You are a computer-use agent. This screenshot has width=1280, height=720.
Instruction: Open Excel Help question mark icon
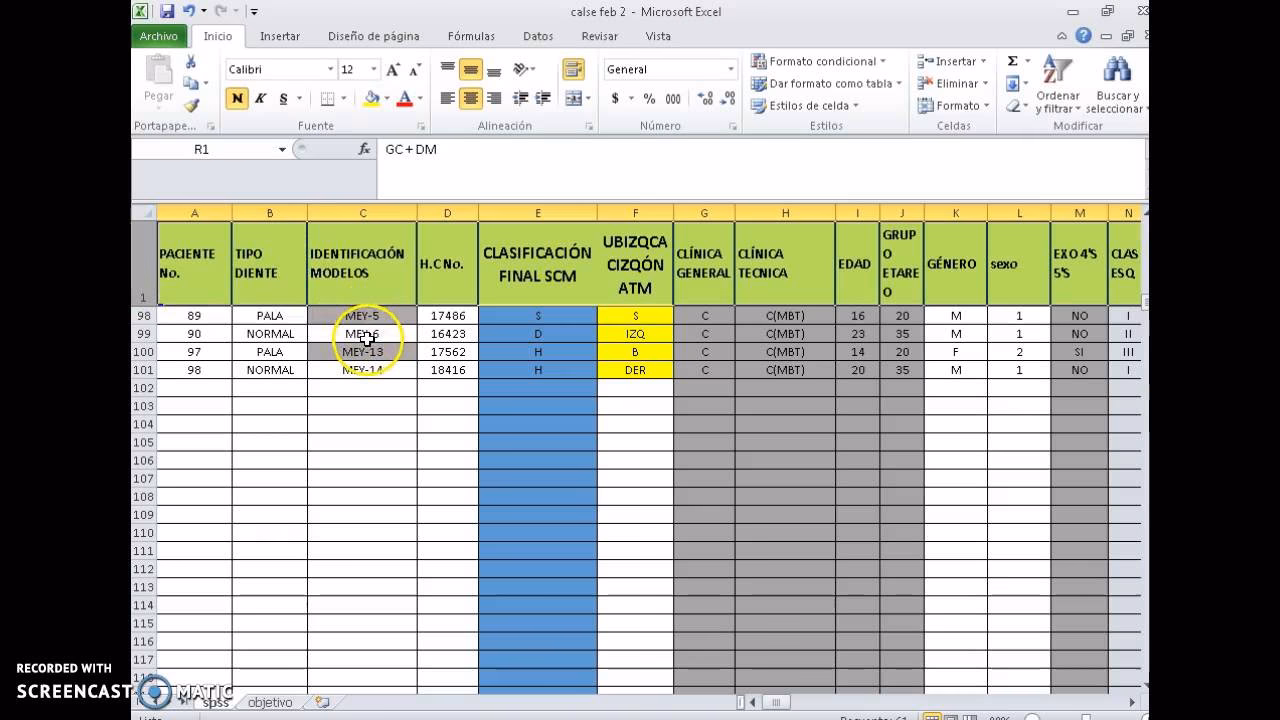click(x=1083, y=36)
